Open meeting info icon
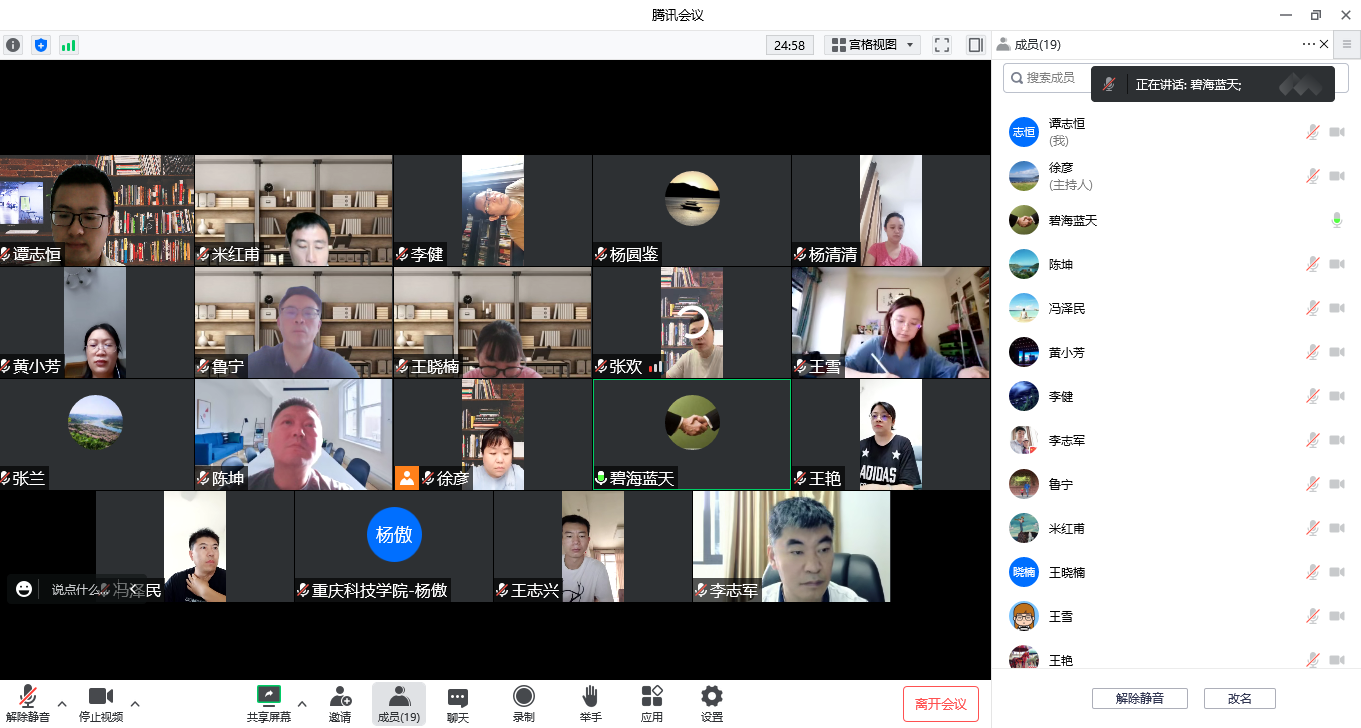The image size is (1361, 728). (13, 45)
